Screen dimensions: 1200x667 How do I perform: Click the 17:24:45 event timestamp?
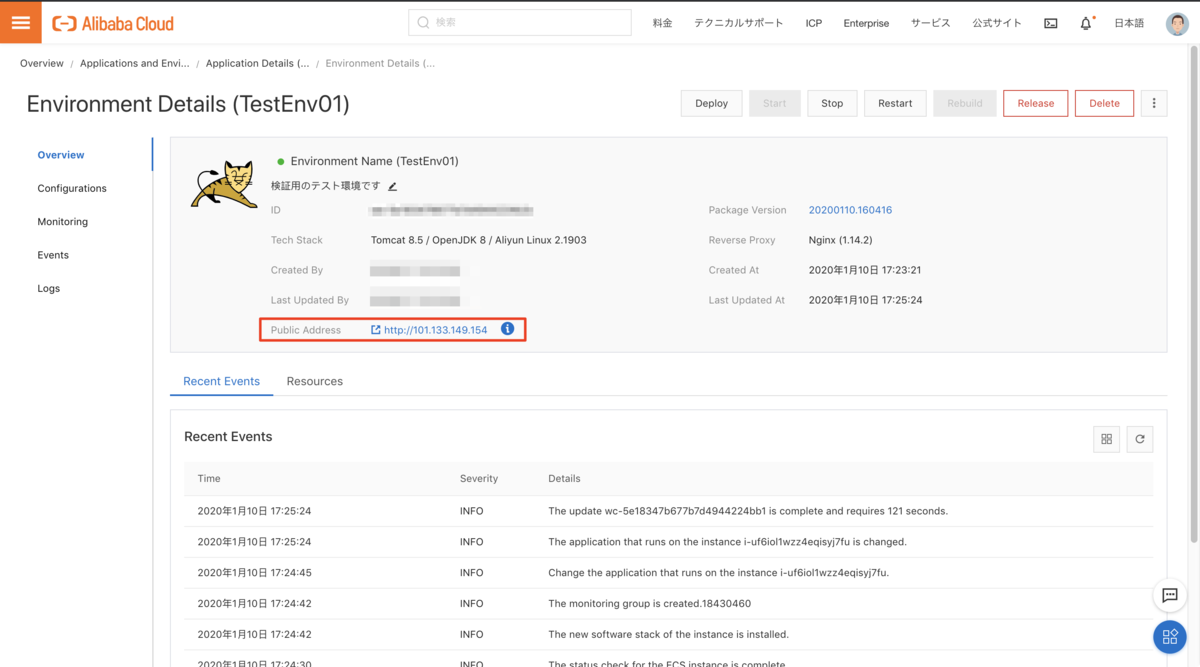tap(254, 573)
